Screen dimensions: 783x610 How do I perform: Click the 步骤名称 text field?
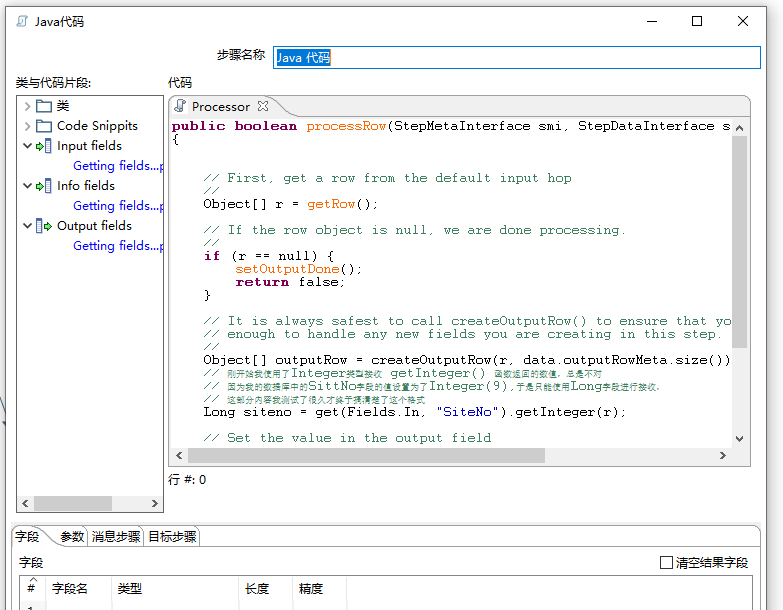point(516,58)
